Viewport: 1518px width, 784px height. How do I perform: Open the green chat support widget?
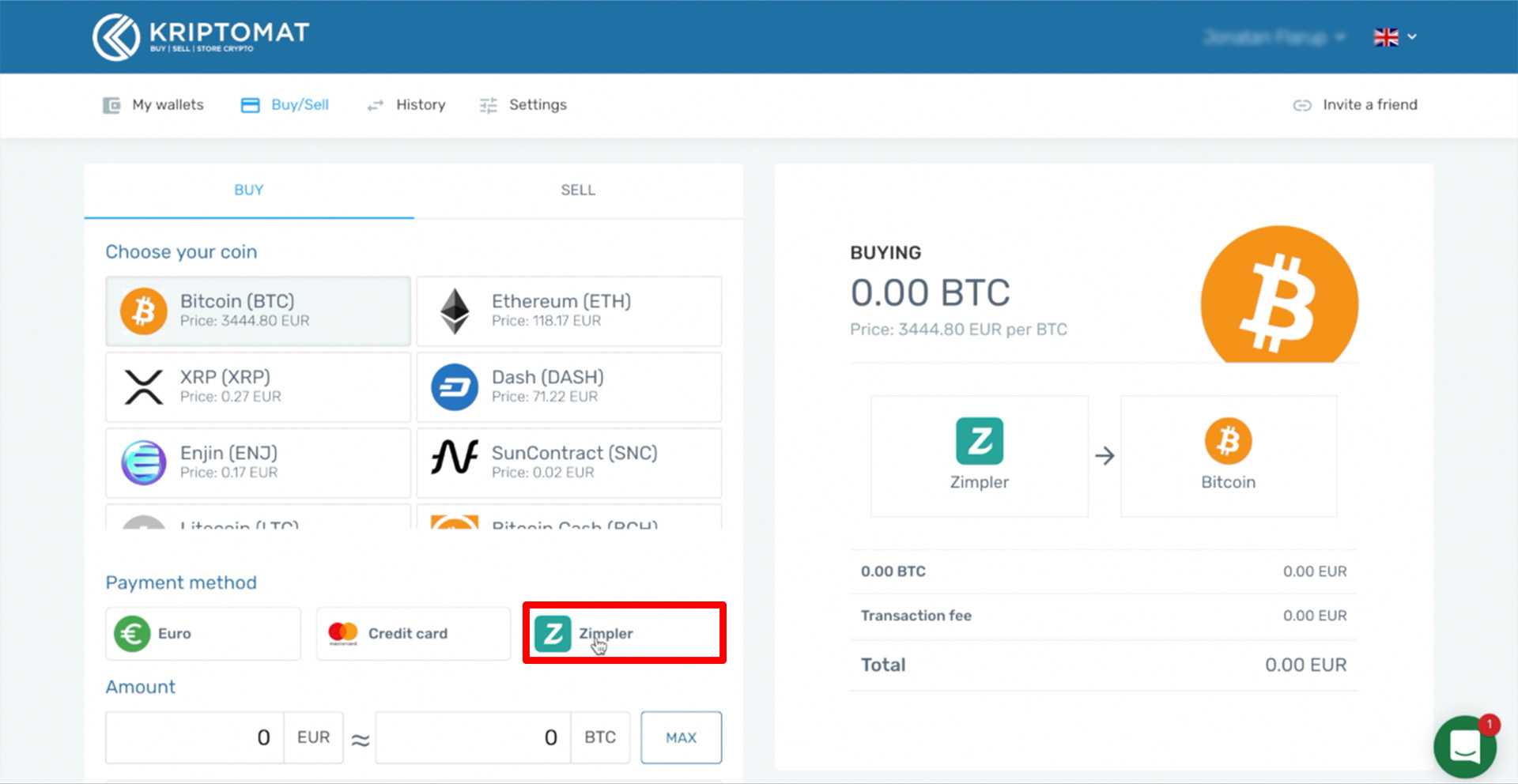1465,747
